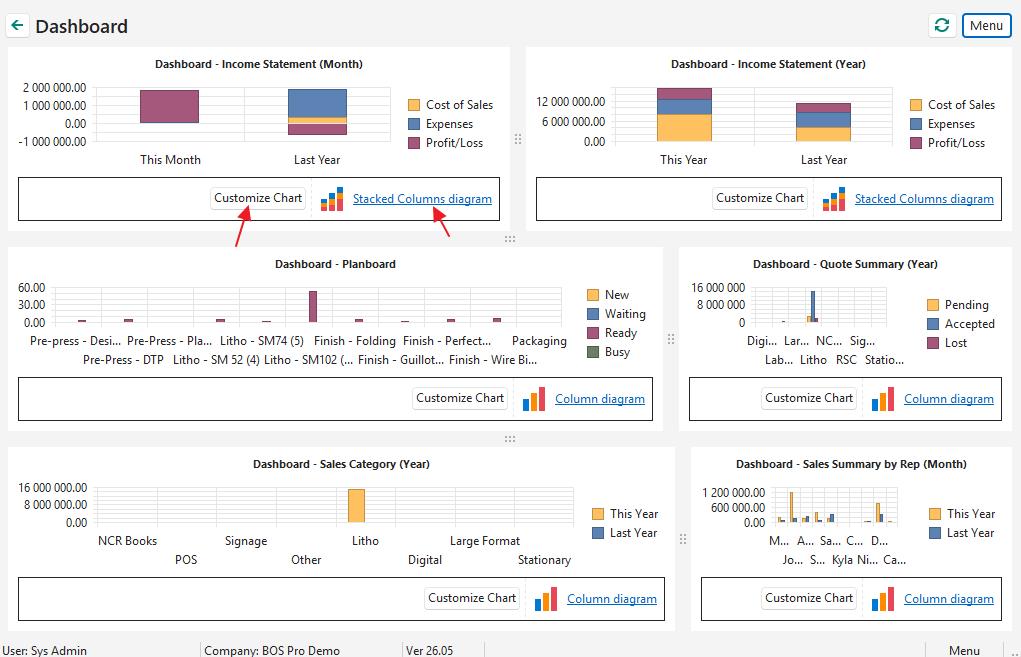This screenshot has height=657, width=1021.
Task: Click the New legend swatch in Planboard
Action: click(593, 295)
